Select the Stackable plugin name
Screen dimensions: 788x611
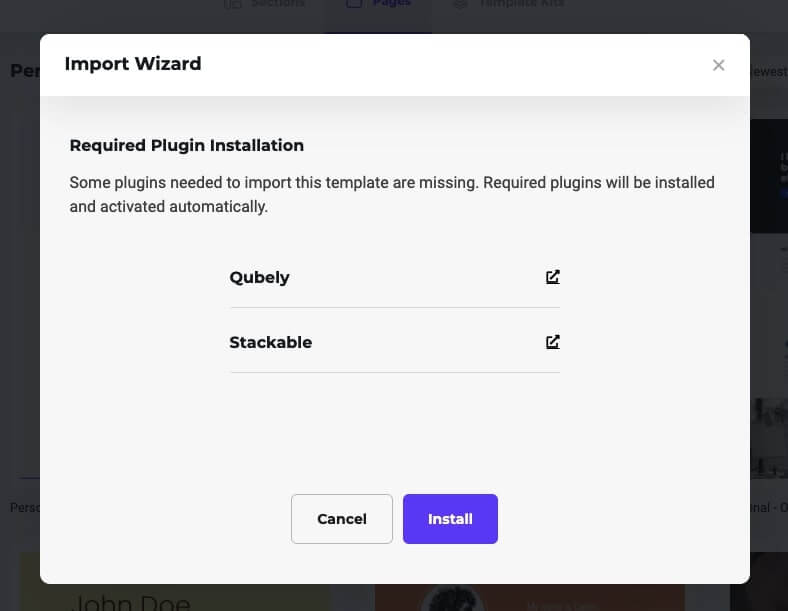(x=271, y=342)
